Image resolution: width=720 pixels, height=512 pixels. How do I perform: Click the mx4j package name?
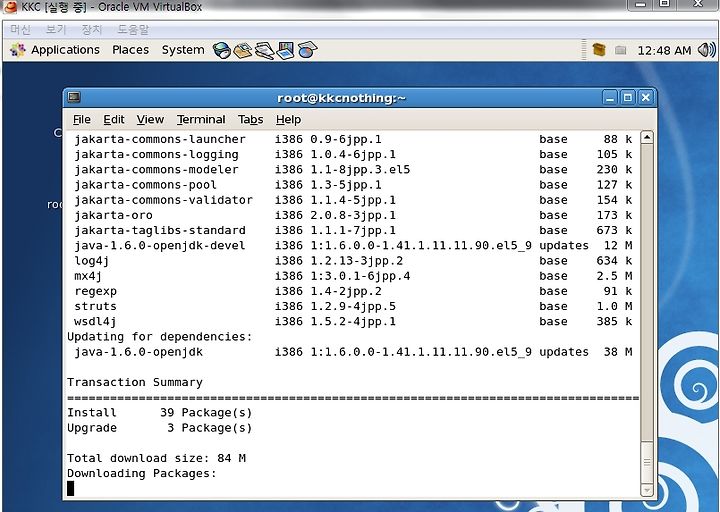coord(88,276)
